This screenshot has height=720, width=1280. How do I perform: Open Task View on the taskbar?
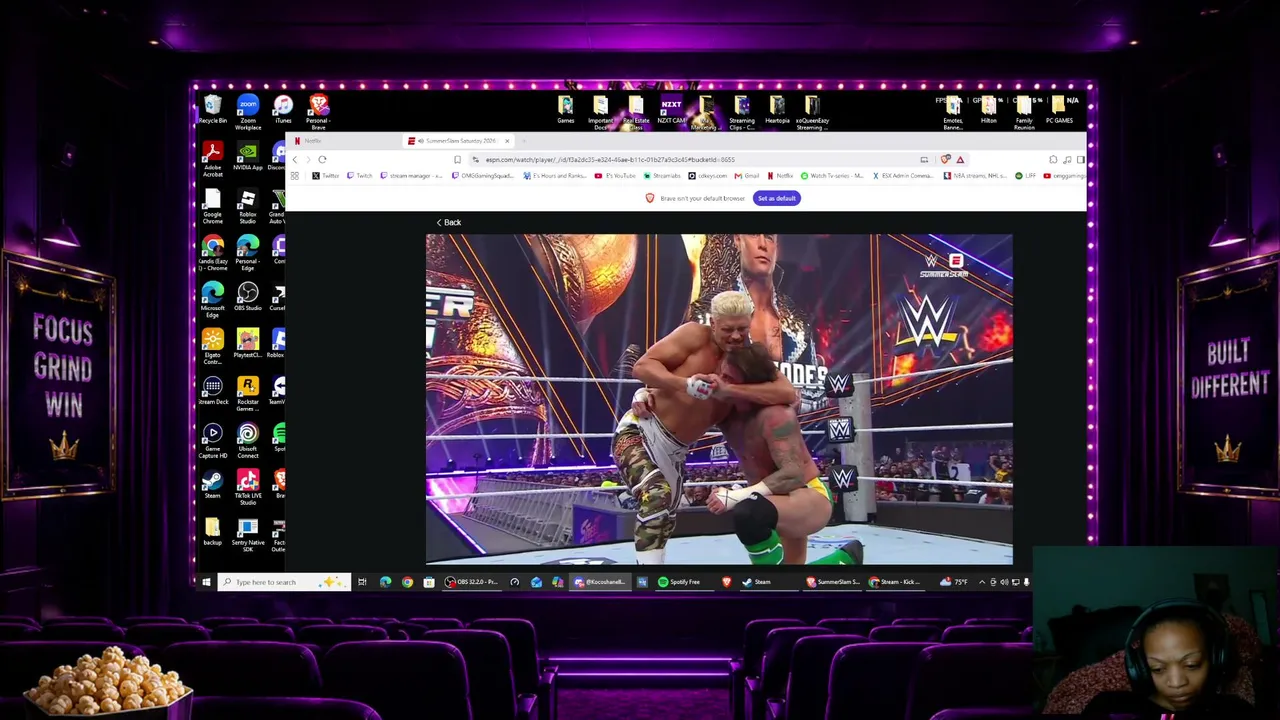click(362, 582)
